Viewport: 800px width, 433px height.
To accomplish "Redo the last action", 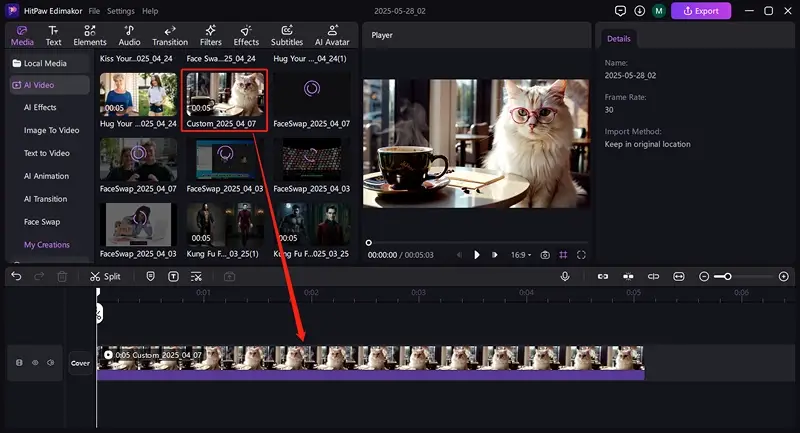I will point(39,276).
